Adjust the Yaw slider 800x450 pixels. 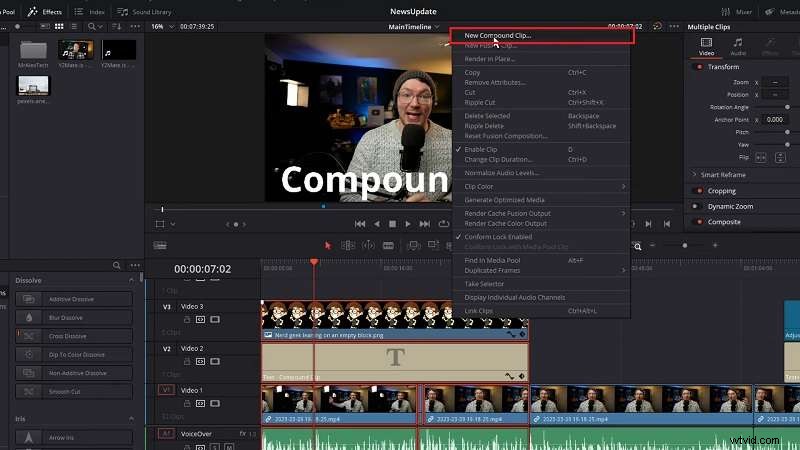[787, 144]
